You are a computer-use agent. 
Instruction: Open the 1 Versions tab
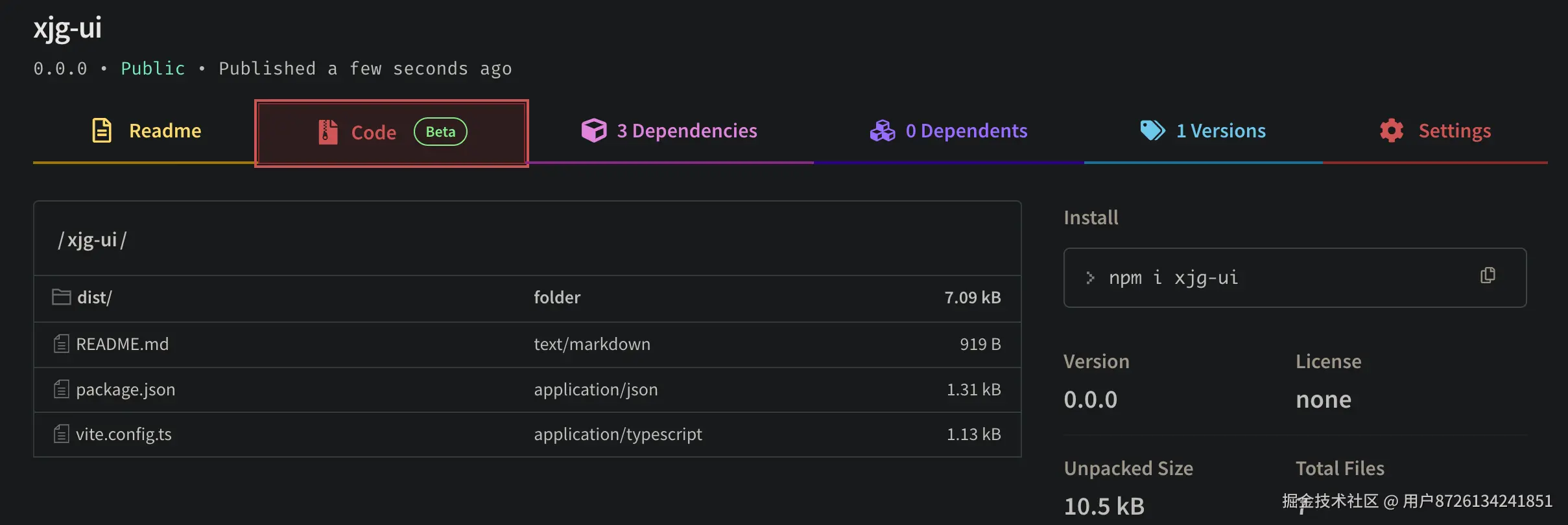(1220, 131)
